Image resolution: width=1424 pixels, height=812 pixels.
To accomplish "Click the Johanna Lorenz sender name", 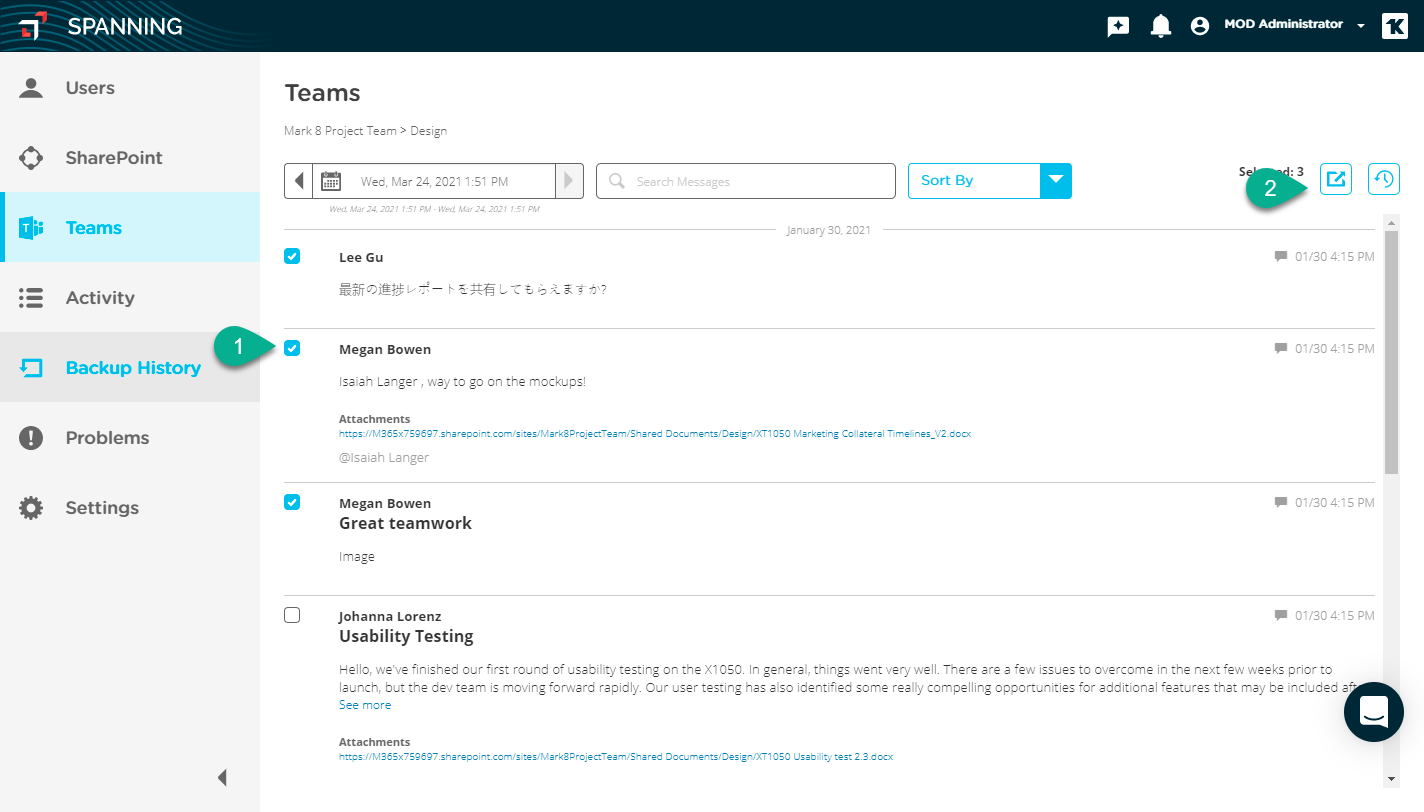I will [x=390, y=617].
